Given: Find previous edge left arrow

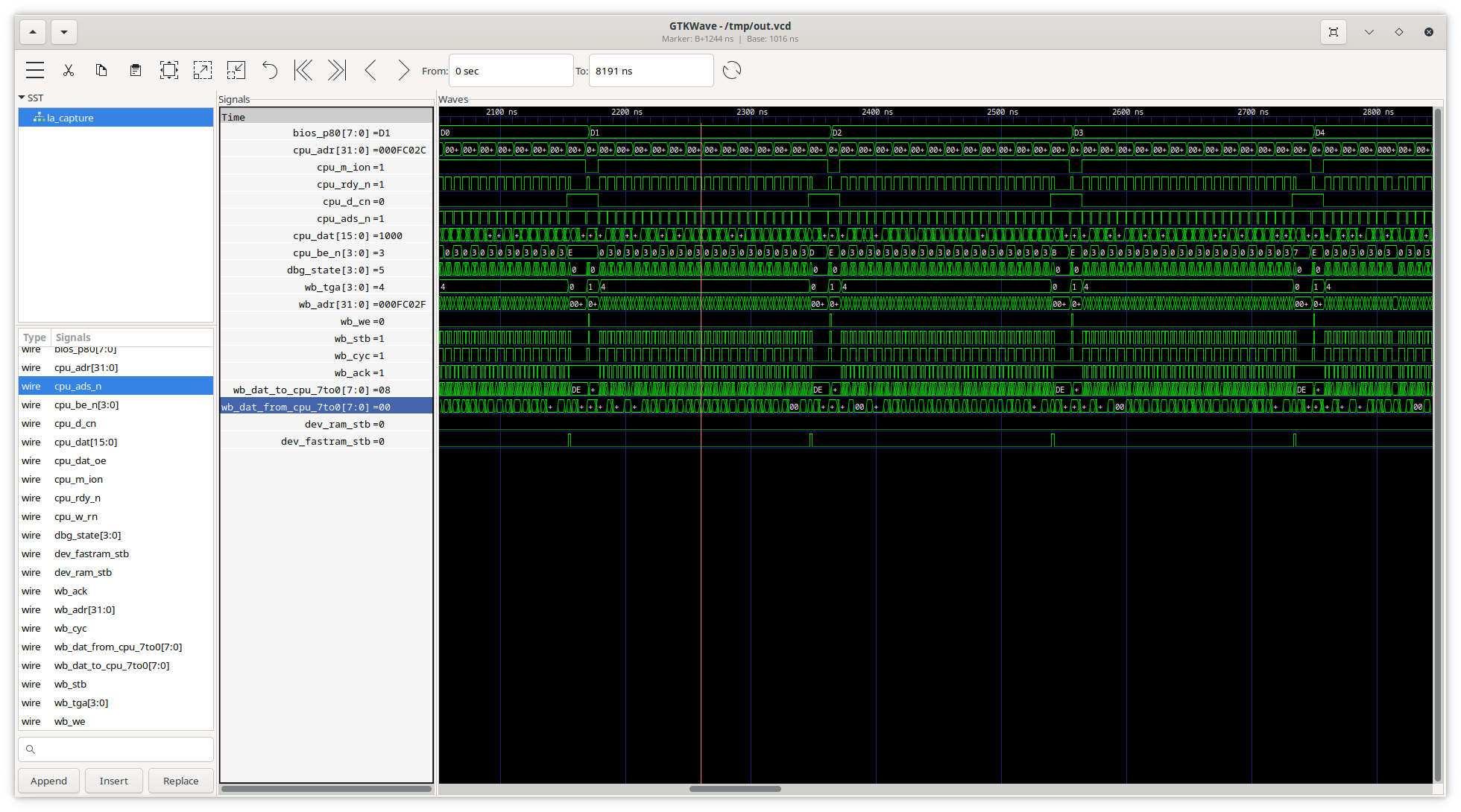Looking at the screenshot, I should [x=370, y=71].
